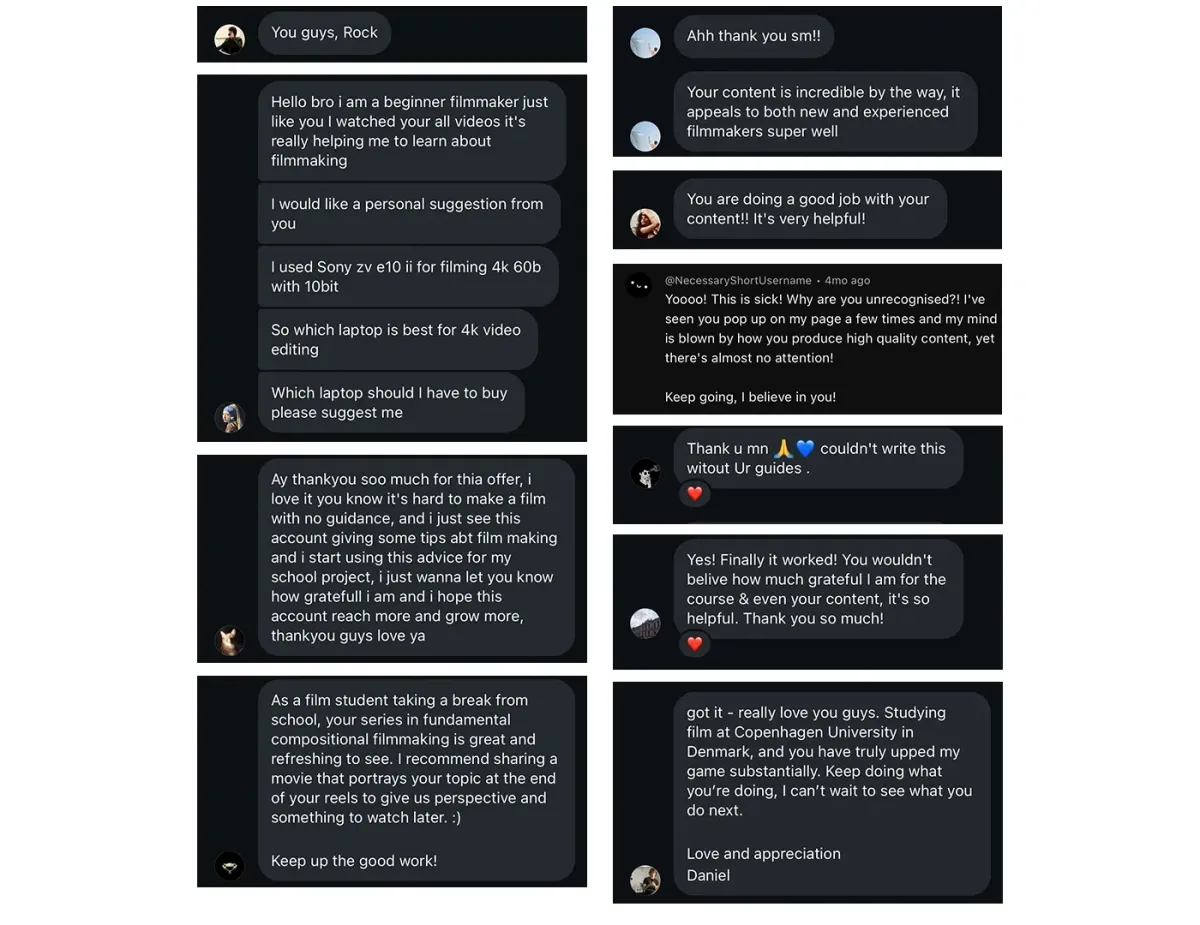This screenshot has height=925, width=1200.
Task: Click avatar beside 'Thank u mn' message
Action: click(x=645, y=473)
